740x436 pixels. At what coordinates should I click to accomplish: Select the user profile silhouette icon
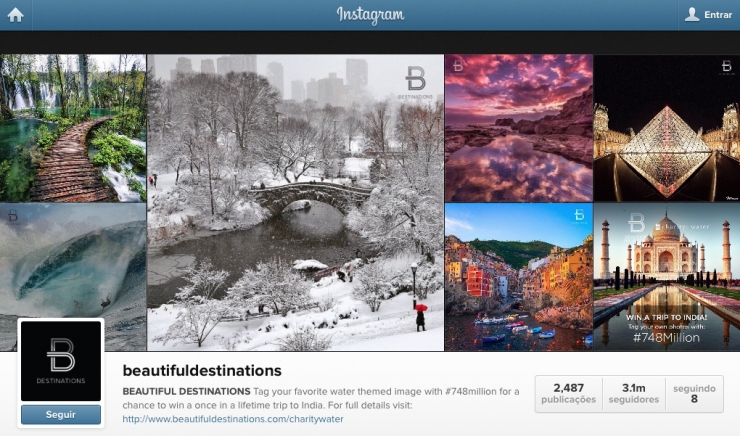[692, 14]
